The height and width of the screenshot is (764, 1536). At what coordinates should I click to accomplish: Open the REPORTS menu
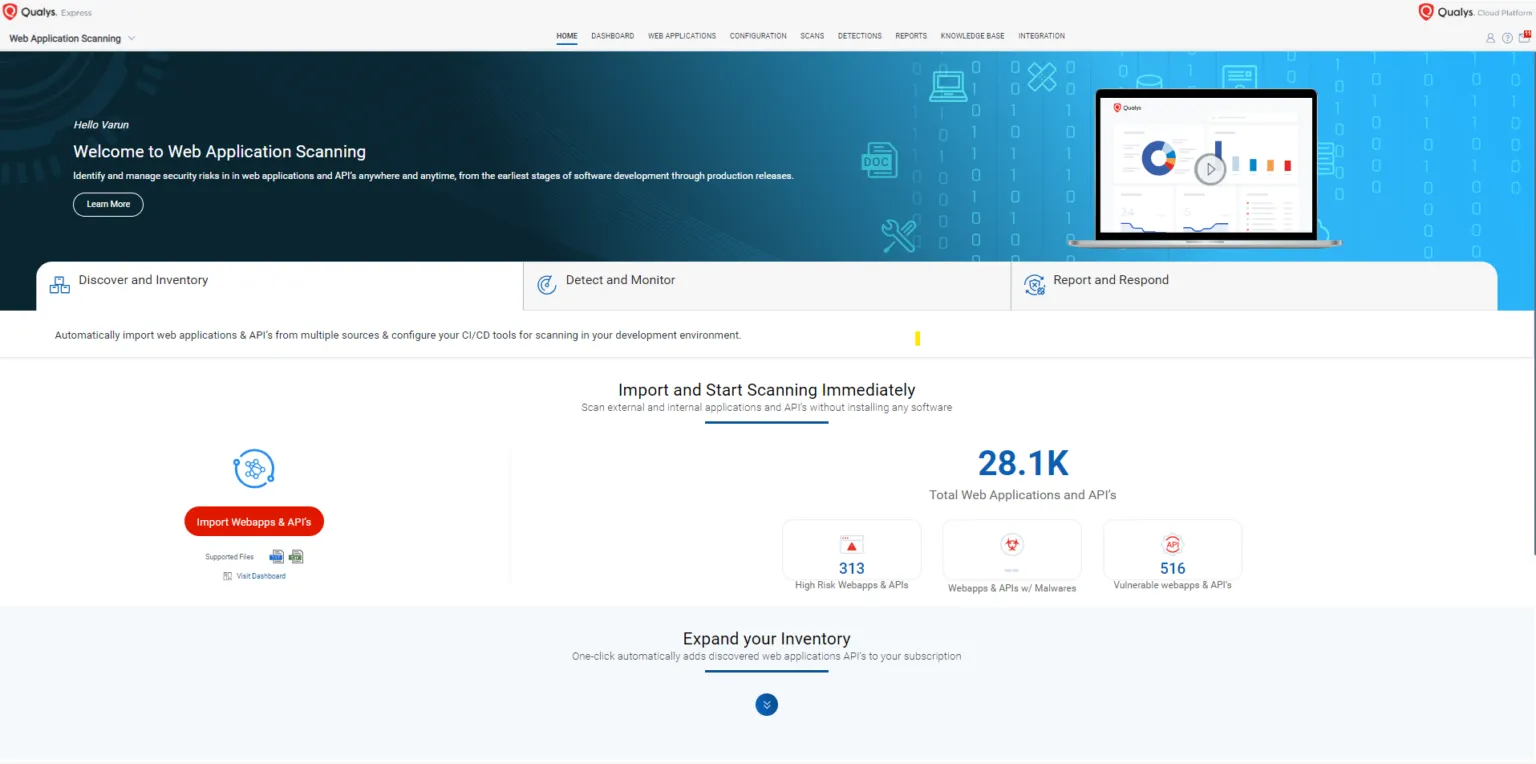click(911, 36)
